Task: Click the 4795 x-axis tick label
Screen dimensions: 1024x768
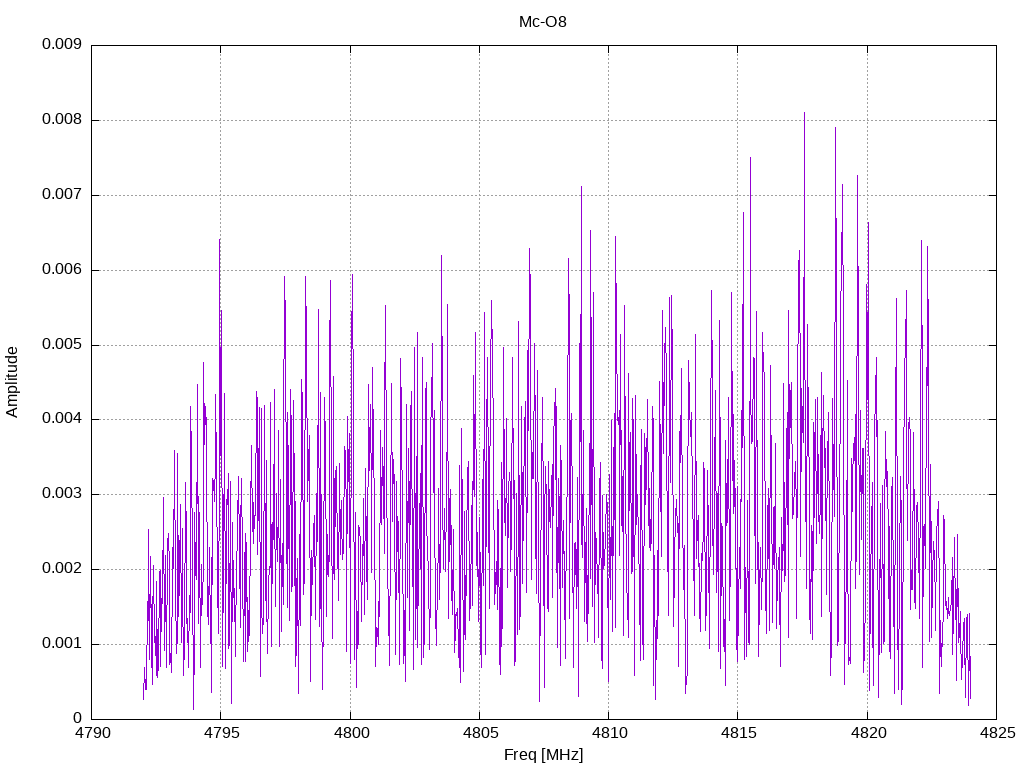Action: (x=221, y=733)
